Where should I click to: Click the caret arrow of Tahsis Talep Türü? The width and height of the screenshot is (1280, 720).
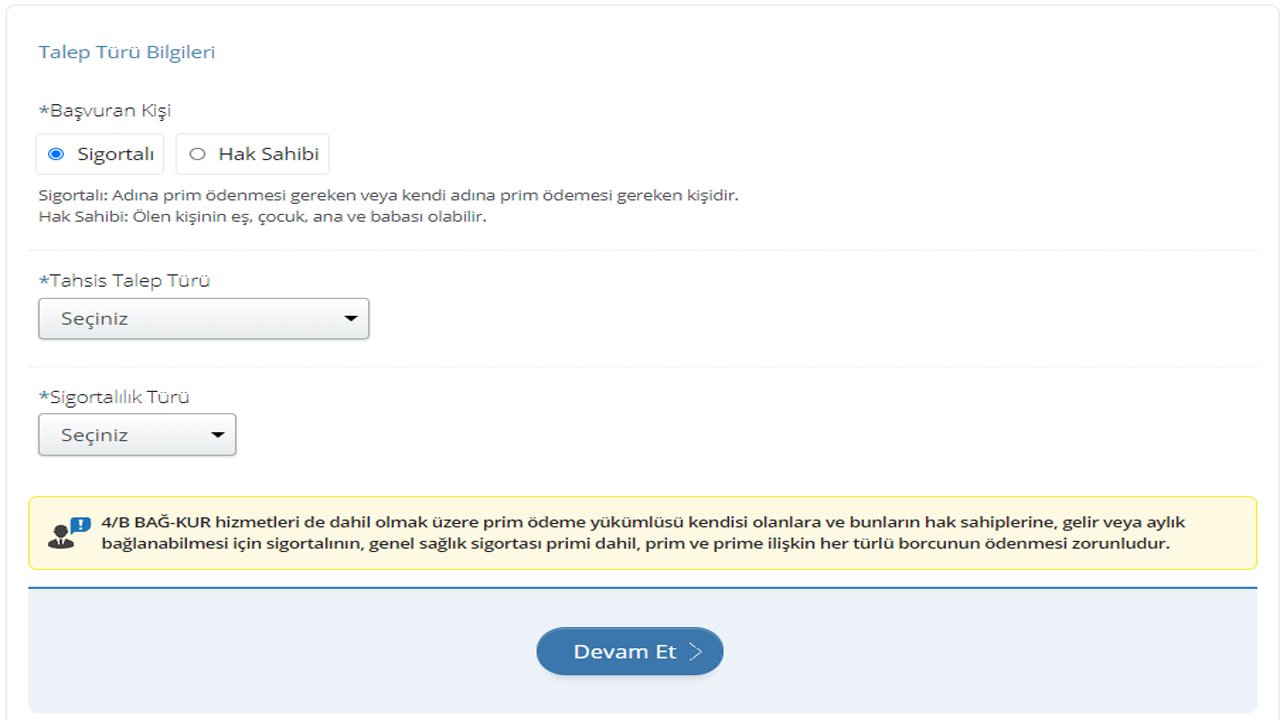[350, 319]
